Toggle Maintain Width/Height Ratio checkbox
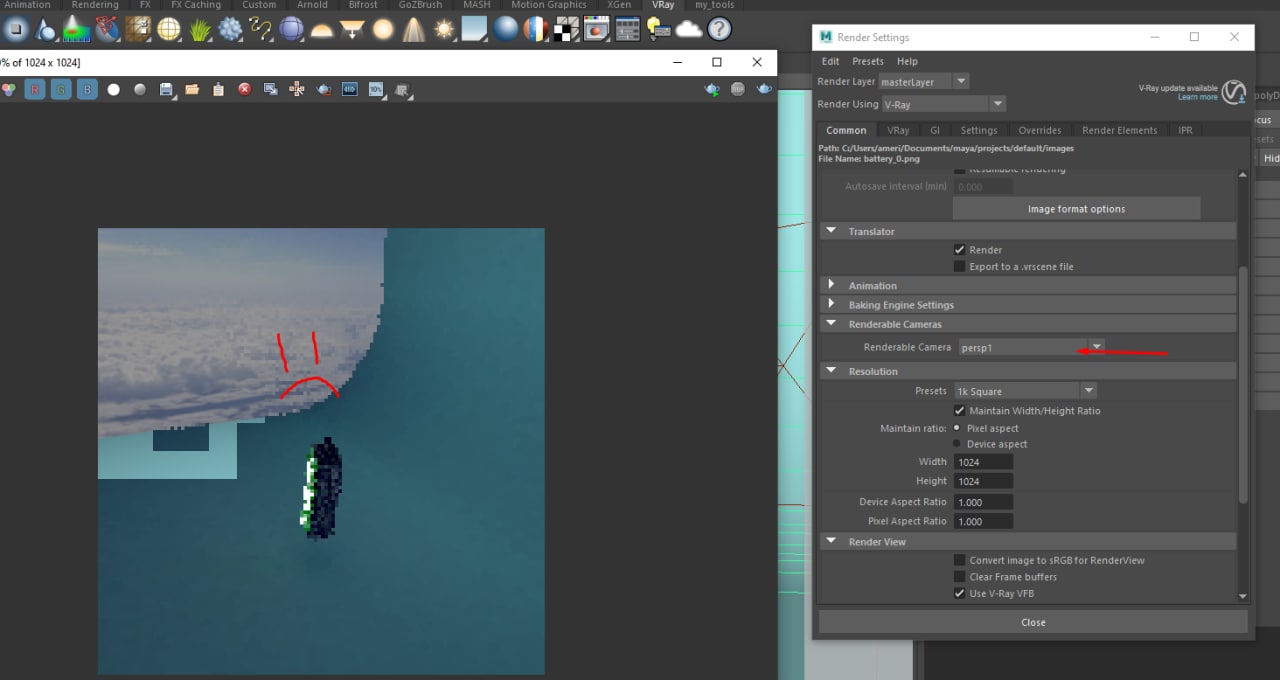 pos(960,411)
